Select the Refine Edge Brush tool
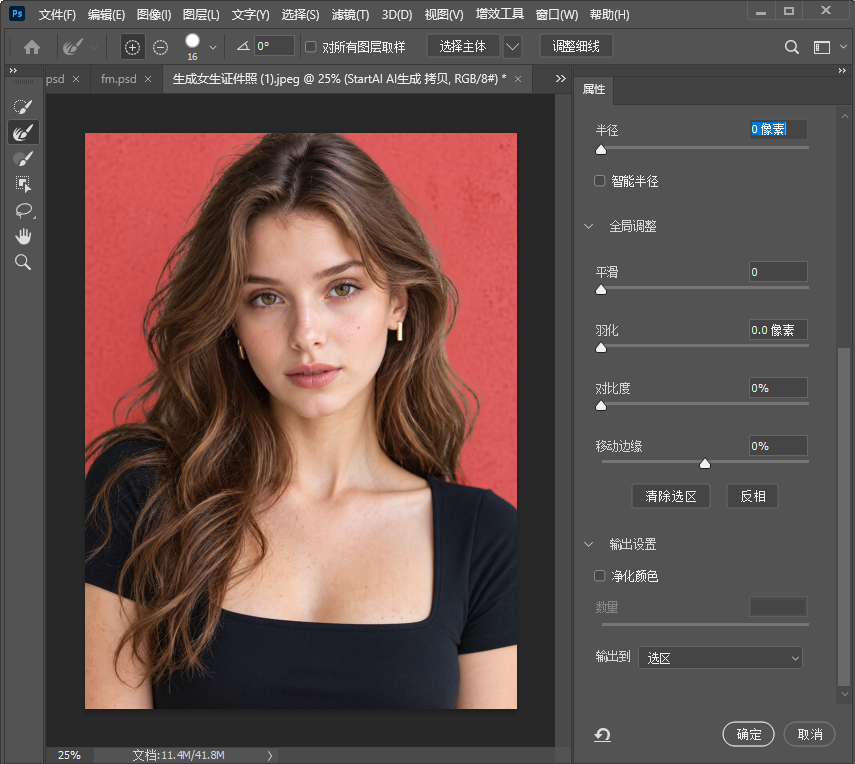 tap(23, 132)
